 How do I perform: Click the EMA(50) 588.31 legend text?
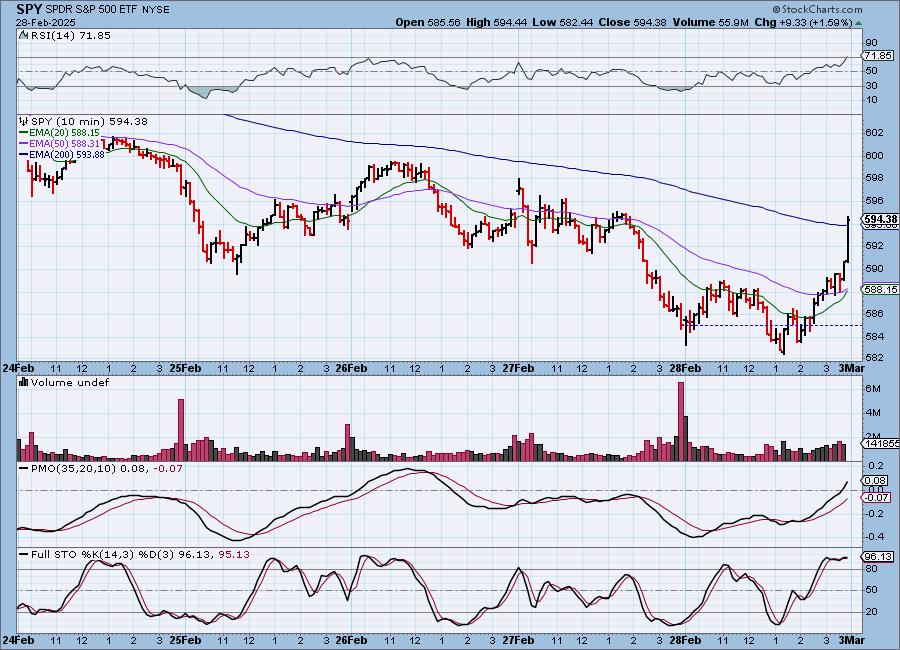(x=64, y=144)
